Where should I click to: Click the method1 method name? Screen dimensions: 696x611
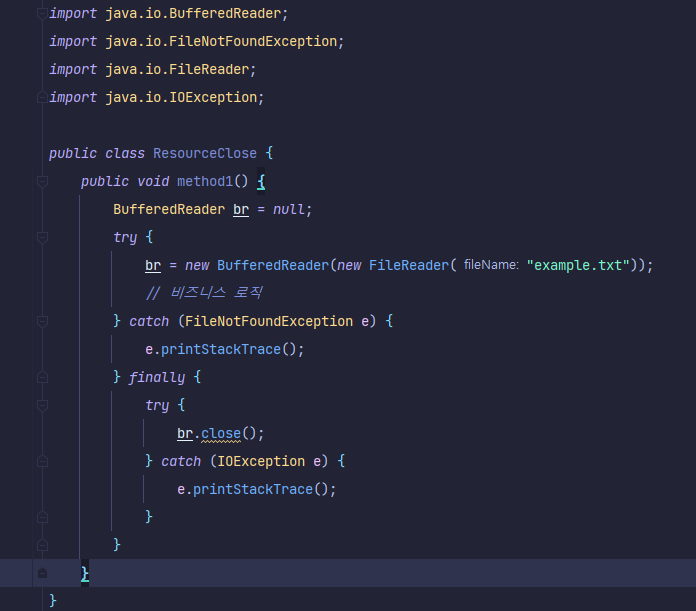(205, 181)
